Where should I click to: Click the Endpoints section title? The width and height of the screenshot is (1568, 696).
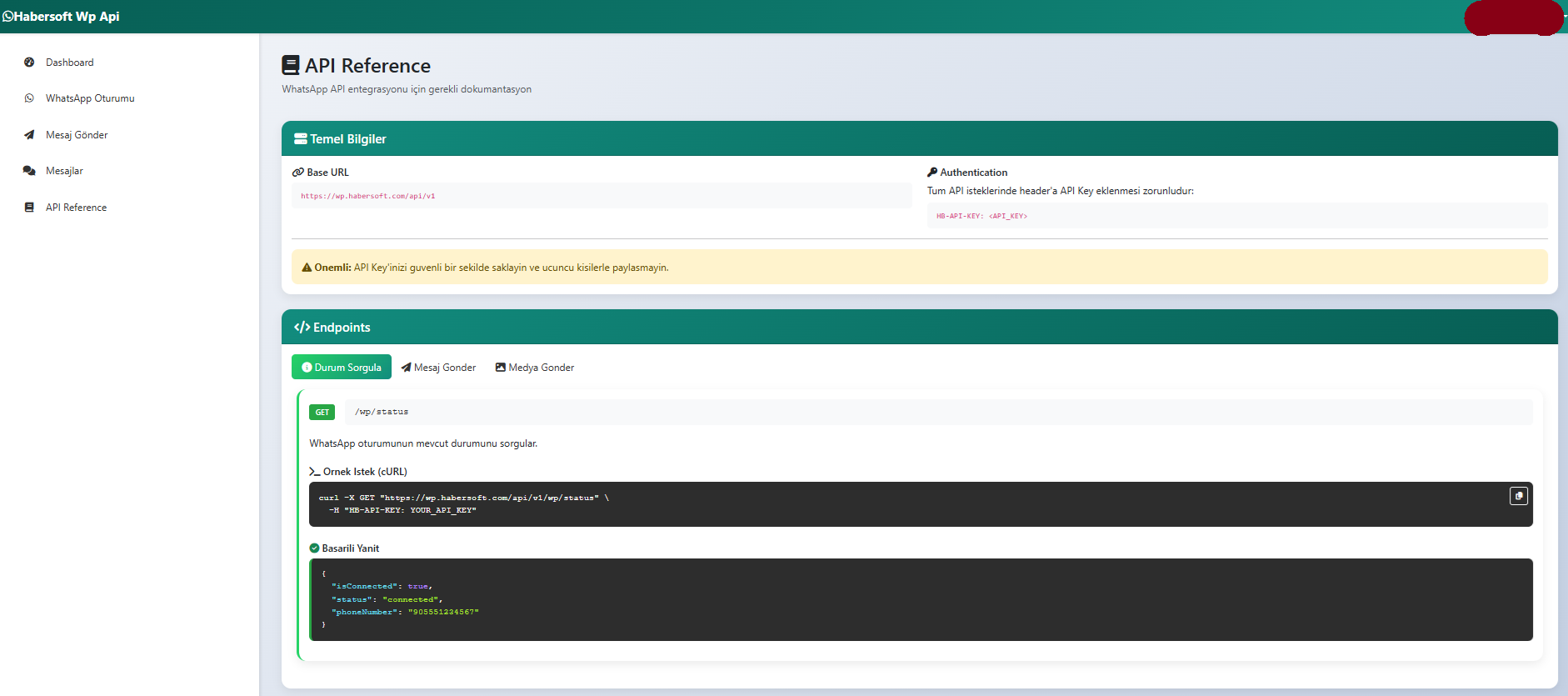tap(342, 328)
